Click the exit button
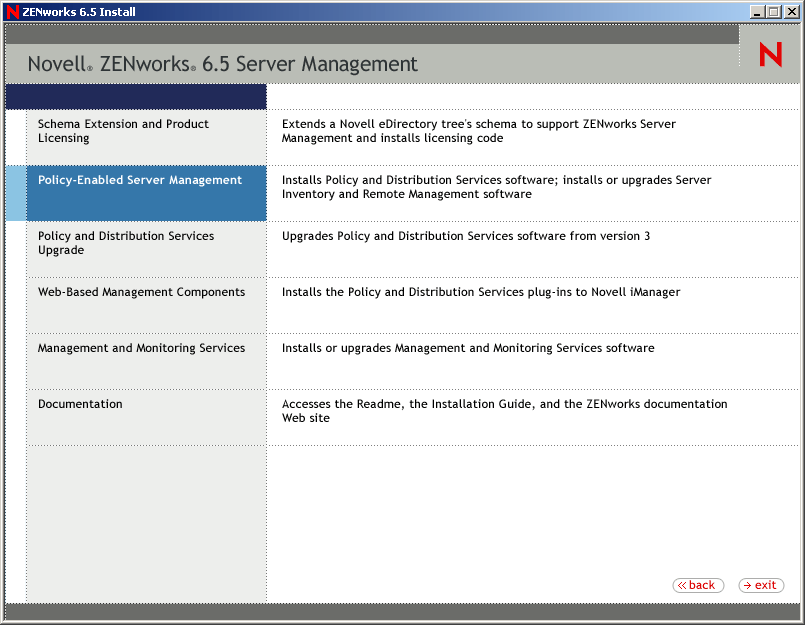 coord(761,585)
